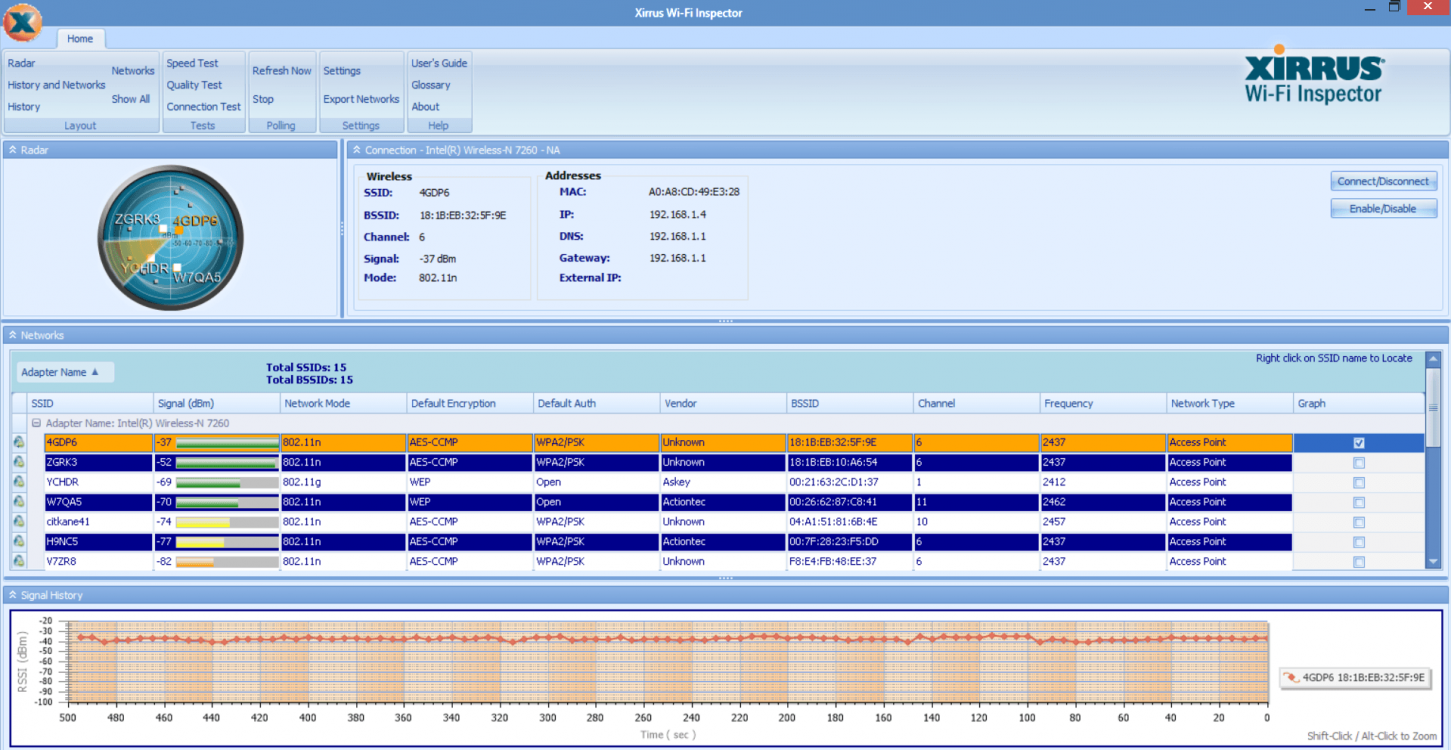1451x750 pixels.
Task: Click the Enable/Disable button
Action: click(x=1384, y=208)
